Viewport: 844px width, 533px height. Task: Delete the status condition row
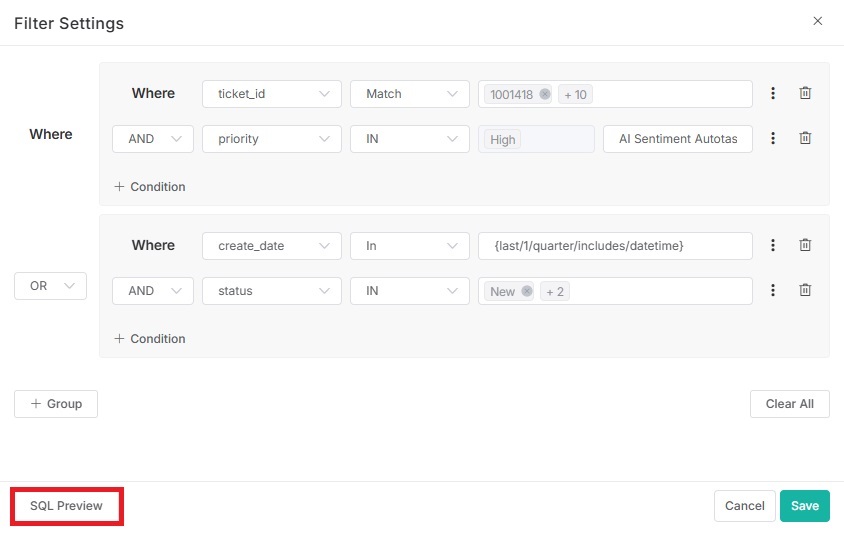pos(805,291)
